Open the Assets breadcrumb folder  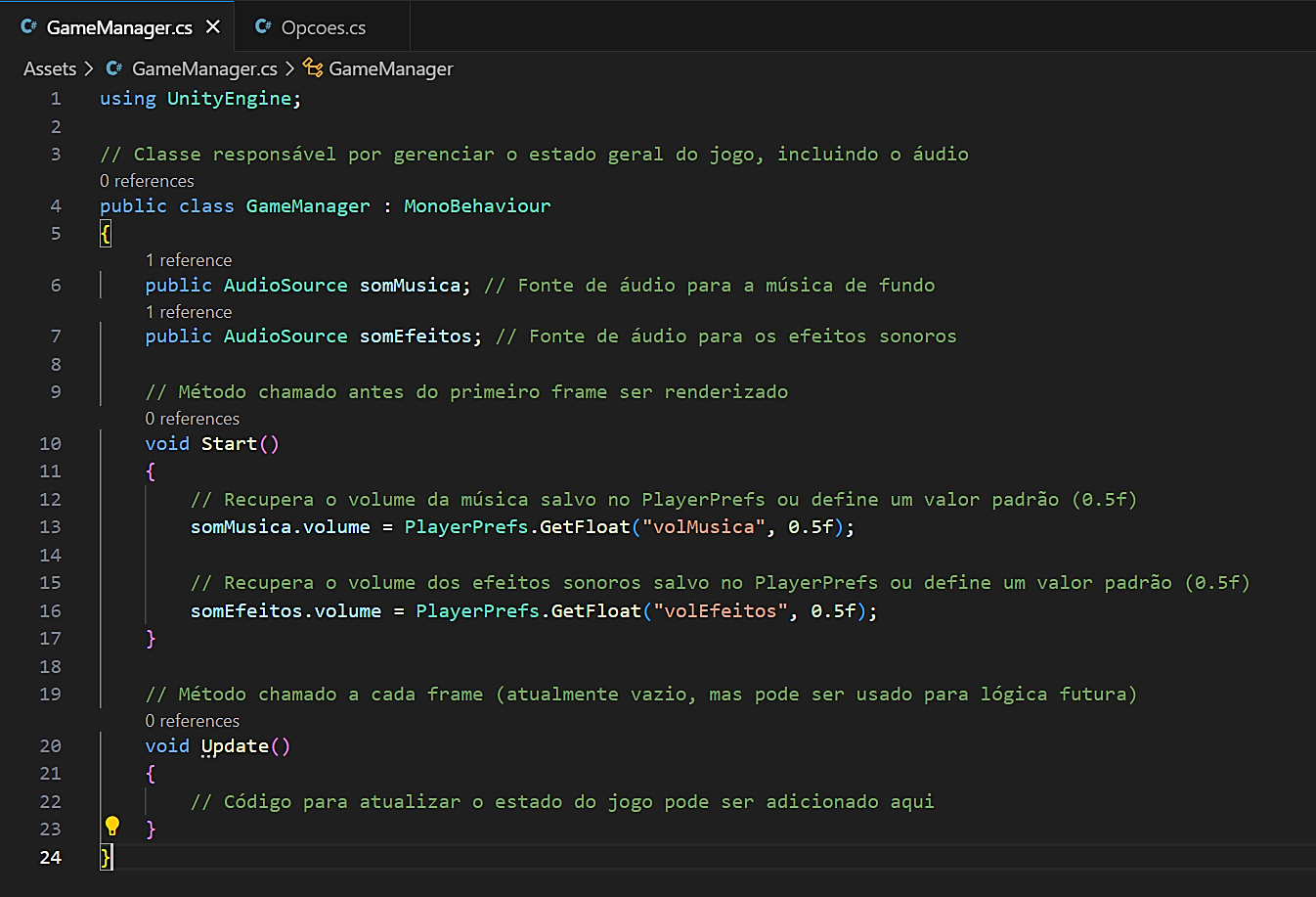click(x=50, y=68)
